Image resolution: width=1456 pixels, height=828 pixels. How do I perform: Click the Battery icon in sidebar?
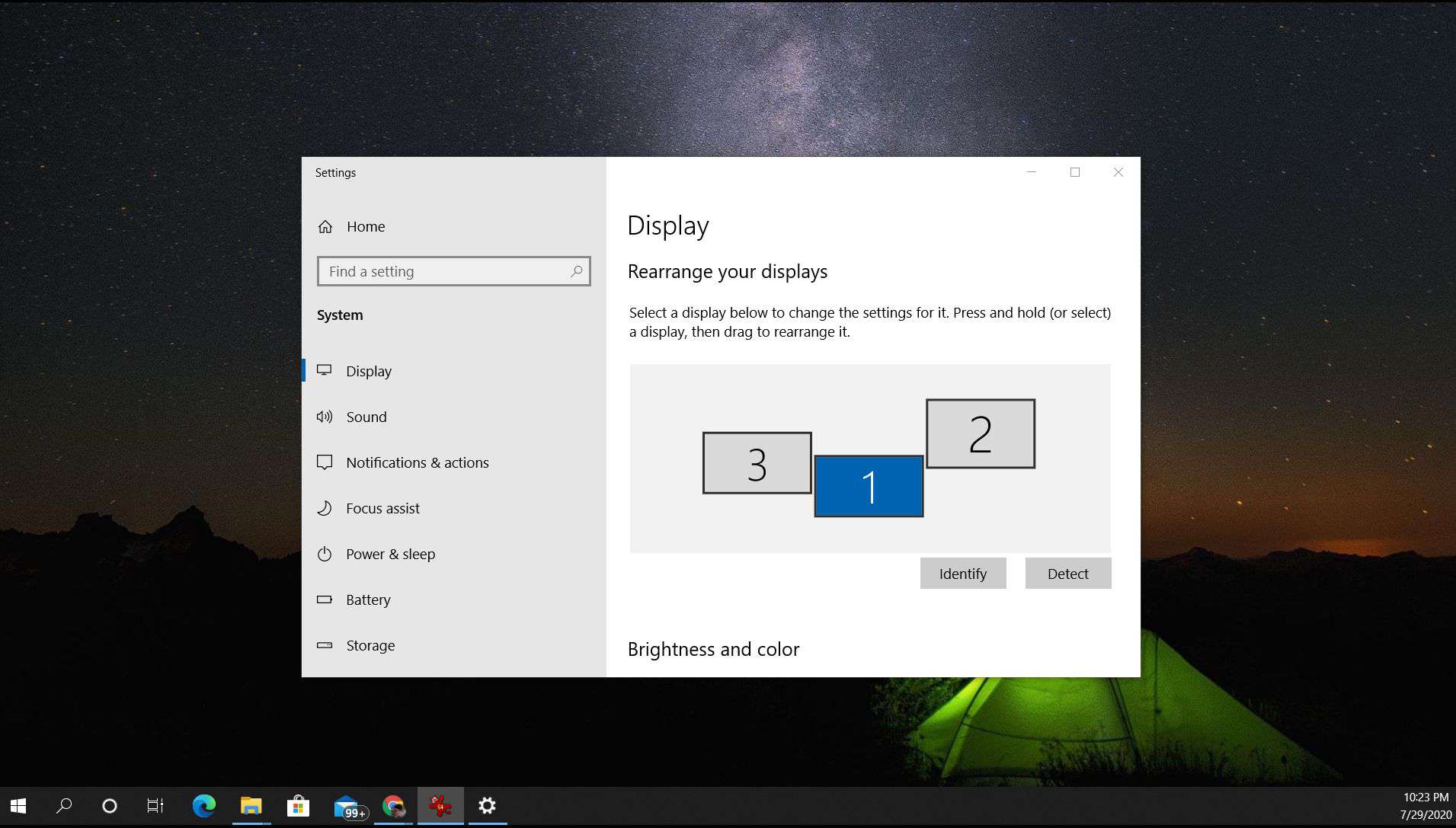[x=325, y=599]
